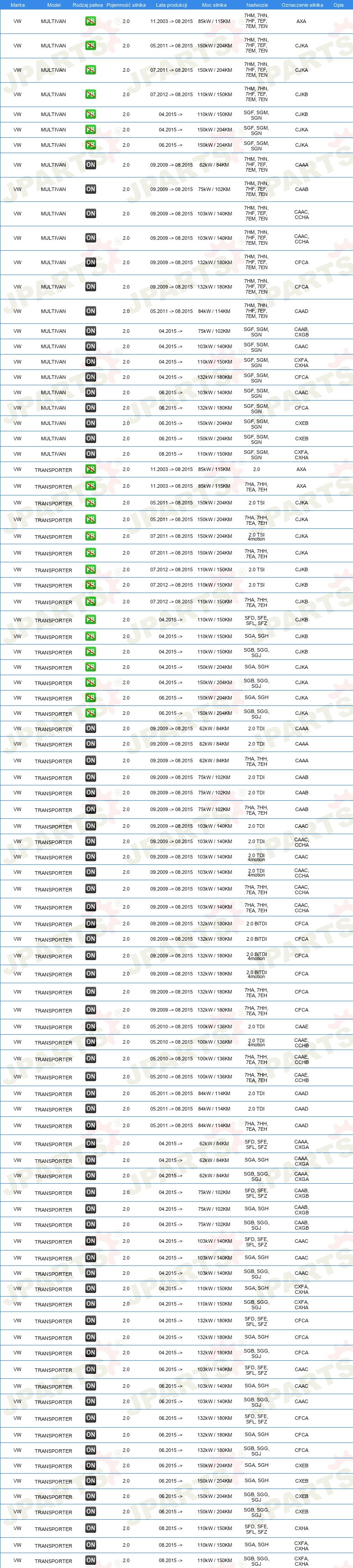Click ON diesel icon in Multivan CAAA row
The width and height of the screenshot is (353, 1568).
click(x=90, y=165)
